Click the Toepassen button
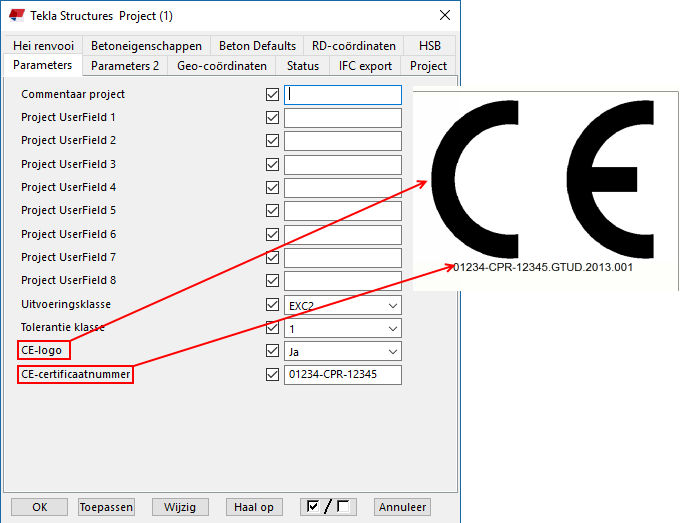680x523 pixels. (x=106, y=507)
